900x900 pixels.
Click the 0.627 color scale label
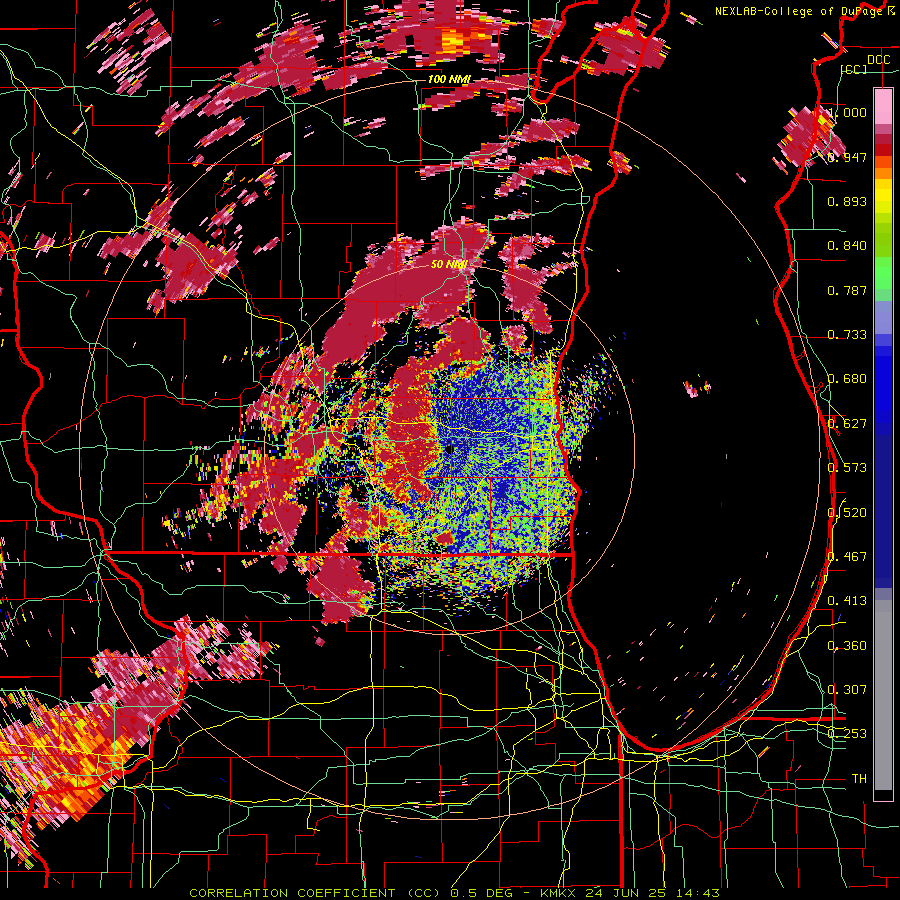coord(847,424)
